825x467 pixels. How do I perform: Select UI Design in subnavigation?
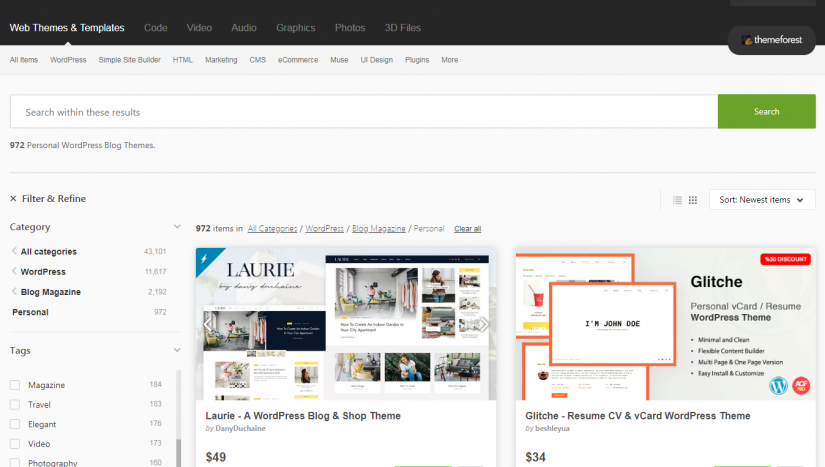point(377,60)
